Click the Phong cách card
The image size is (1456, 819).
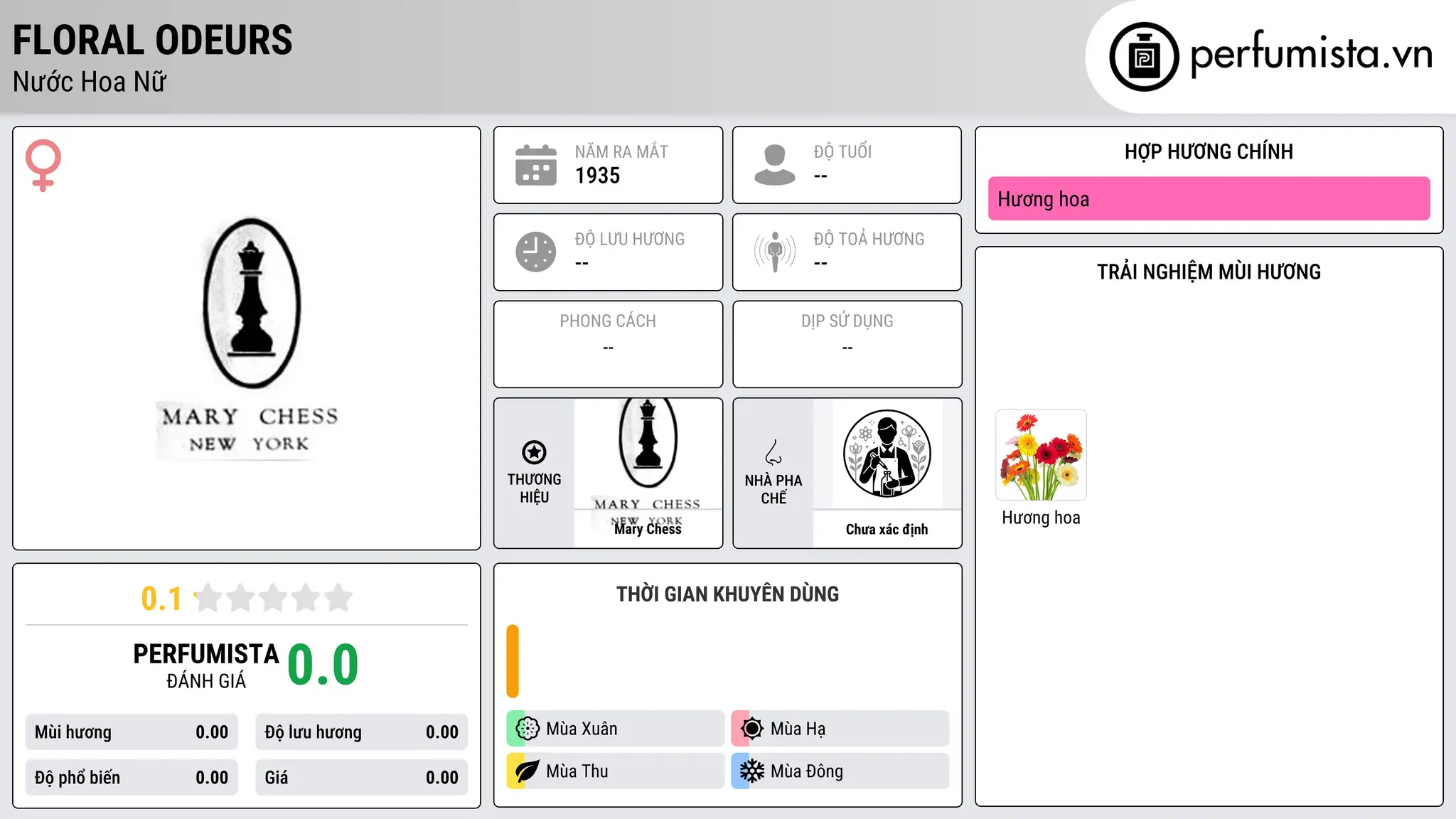pyautogui.click(x=608, y=344)
